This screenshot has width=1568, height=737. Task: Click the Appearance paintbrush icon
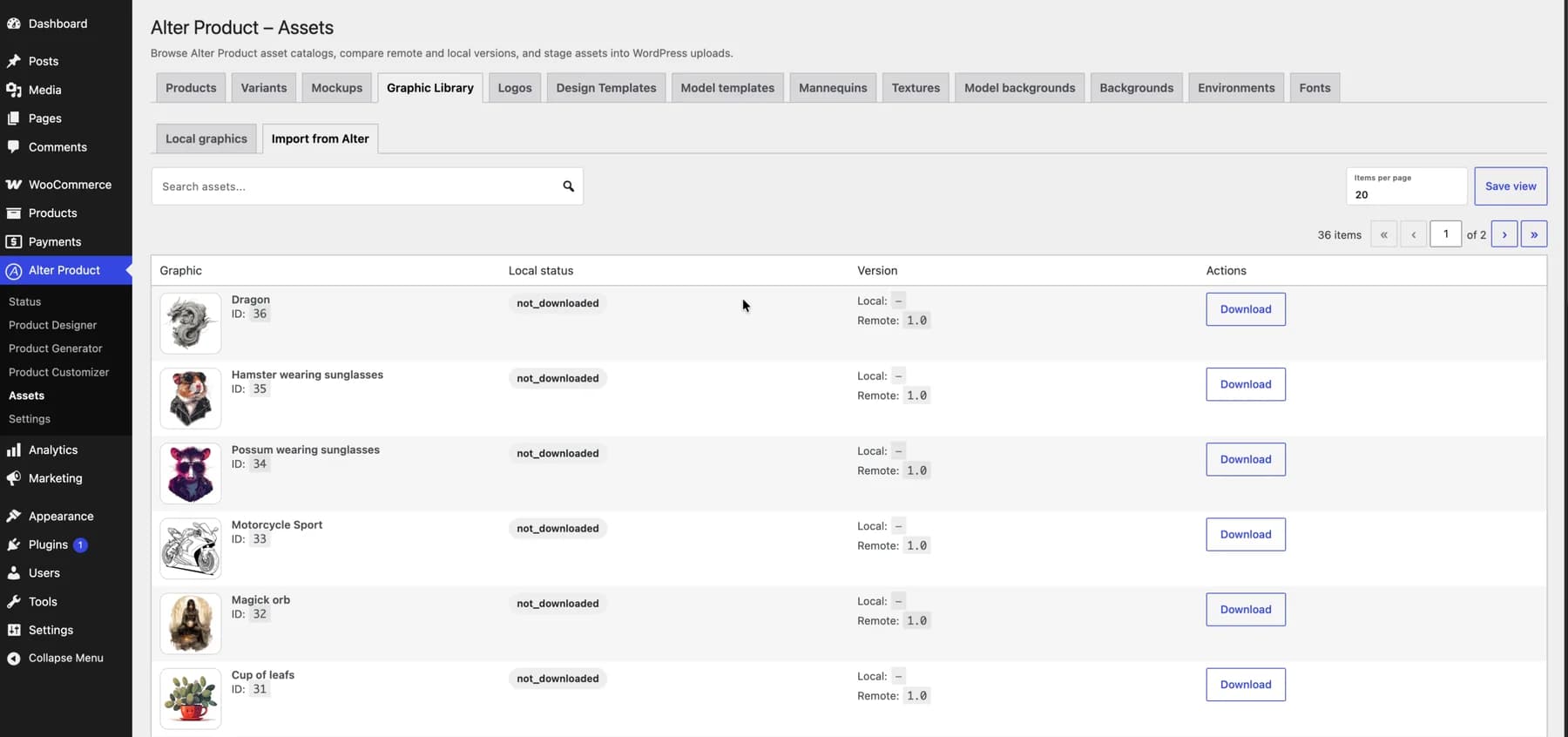click(x=14, y=517)
